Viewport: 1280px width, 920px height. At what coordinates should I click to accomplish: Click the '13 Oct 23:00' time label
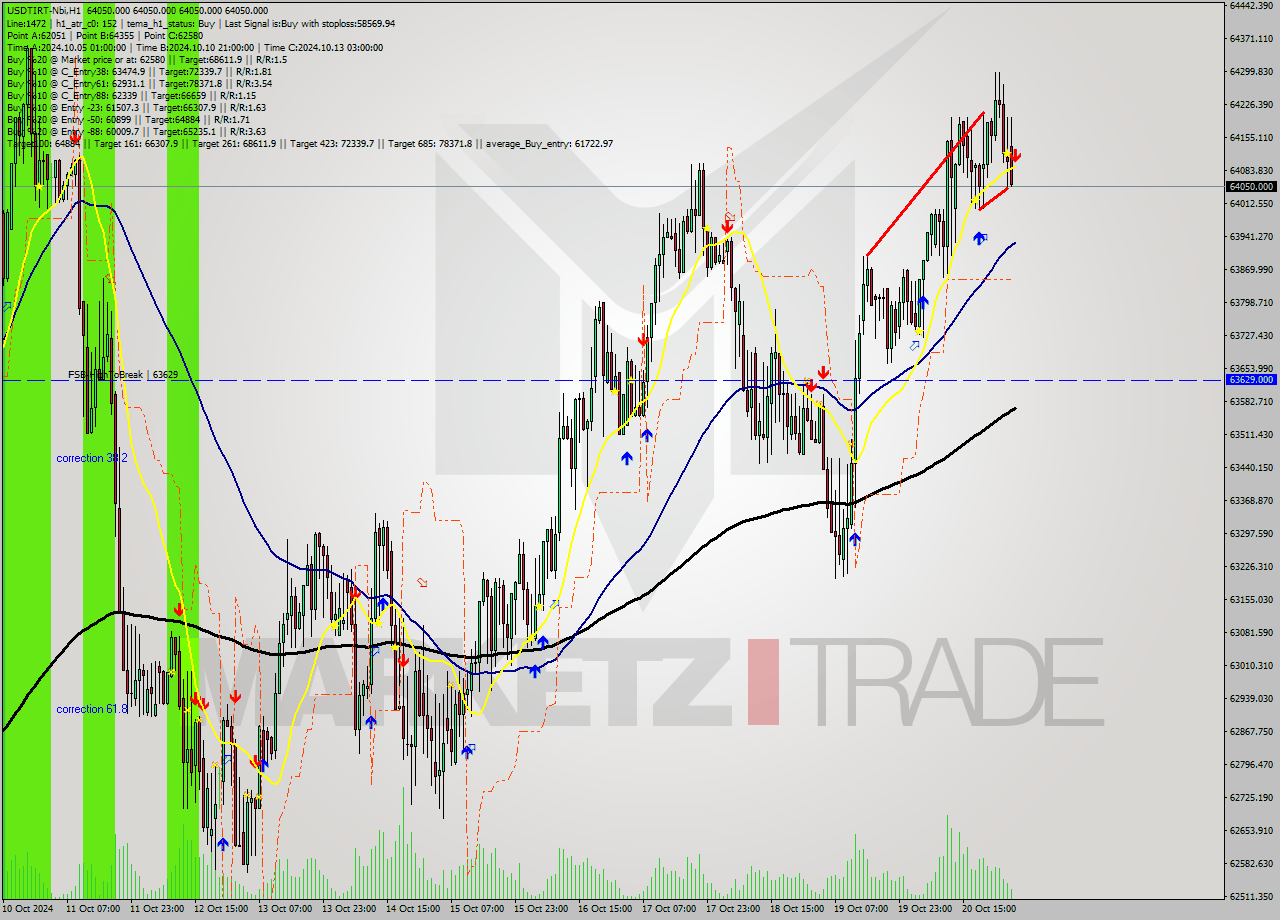(x=348, y=909)
